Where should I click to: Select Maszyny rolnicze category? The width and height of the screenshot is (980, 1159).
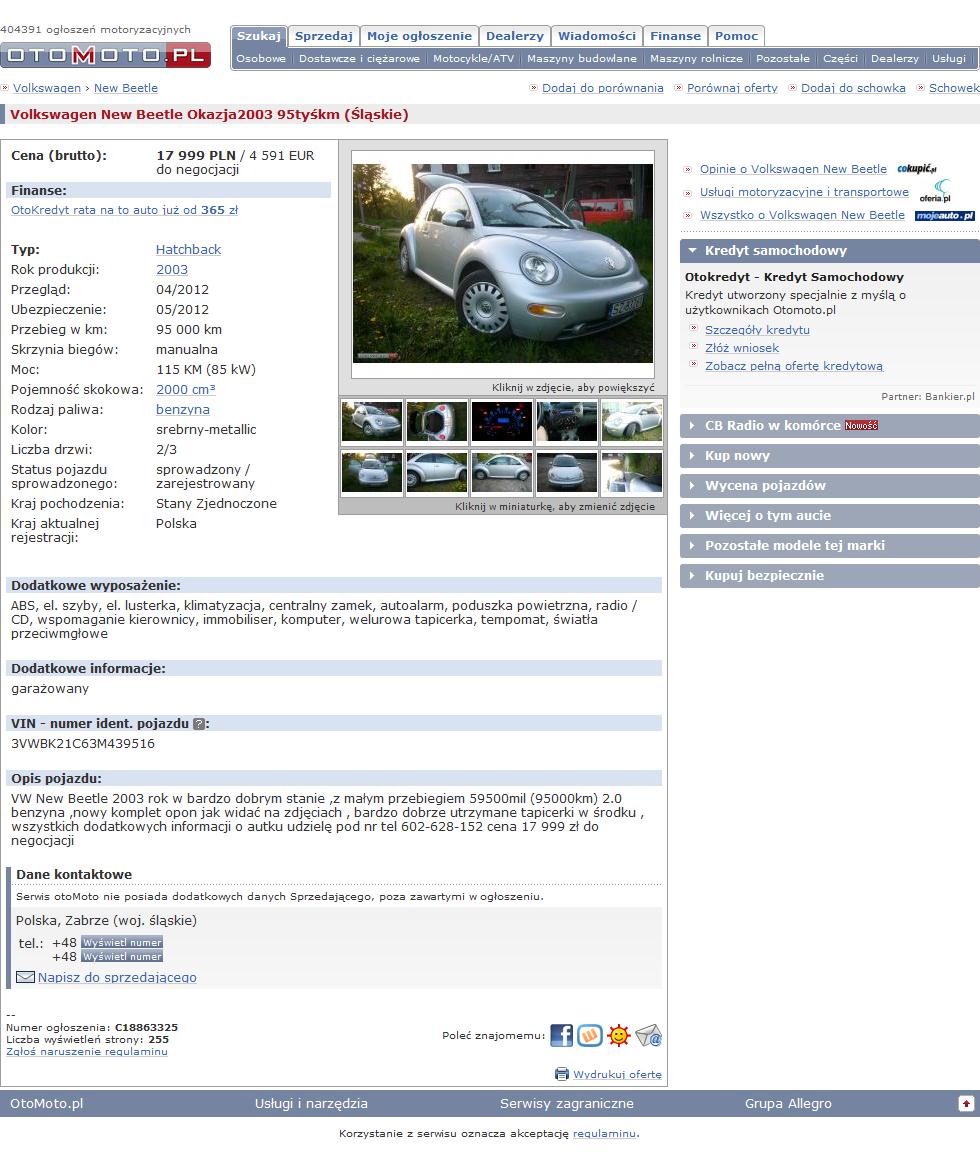pyautogui.click(x=696, y=58)
